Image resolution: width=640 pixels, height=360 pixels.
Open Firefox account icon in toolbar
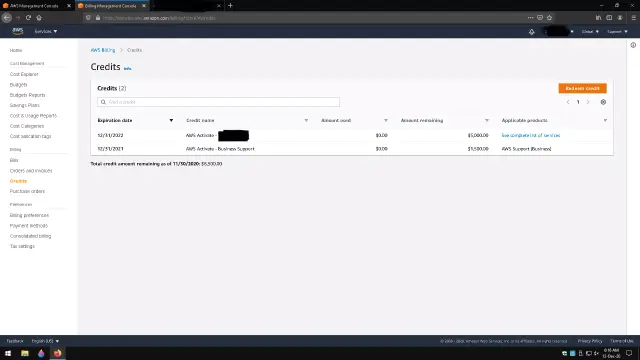click(x=620, y=18)
